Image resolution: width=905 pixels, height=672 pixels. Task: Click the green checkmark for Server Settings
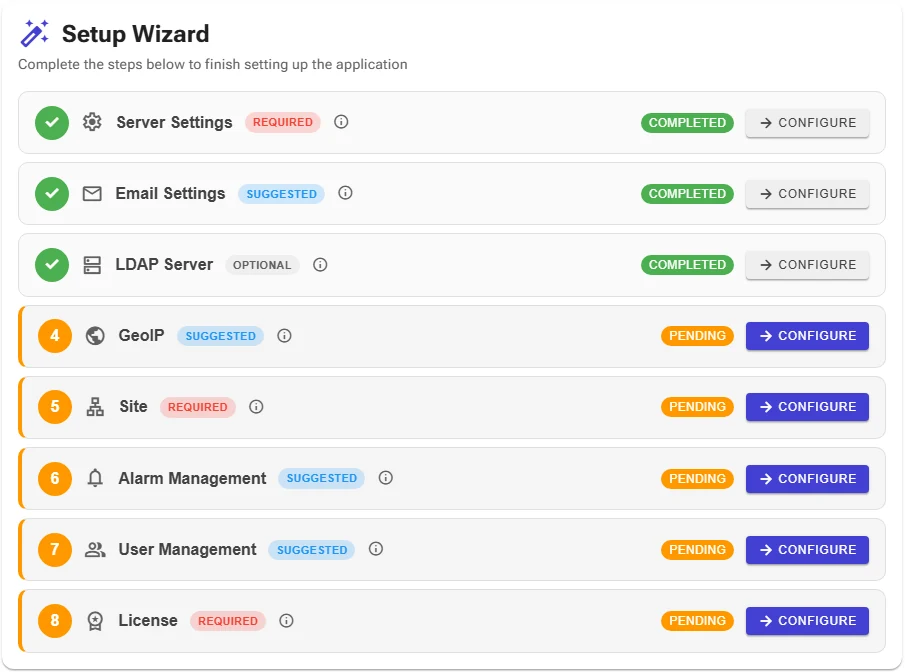coord(52,122)
